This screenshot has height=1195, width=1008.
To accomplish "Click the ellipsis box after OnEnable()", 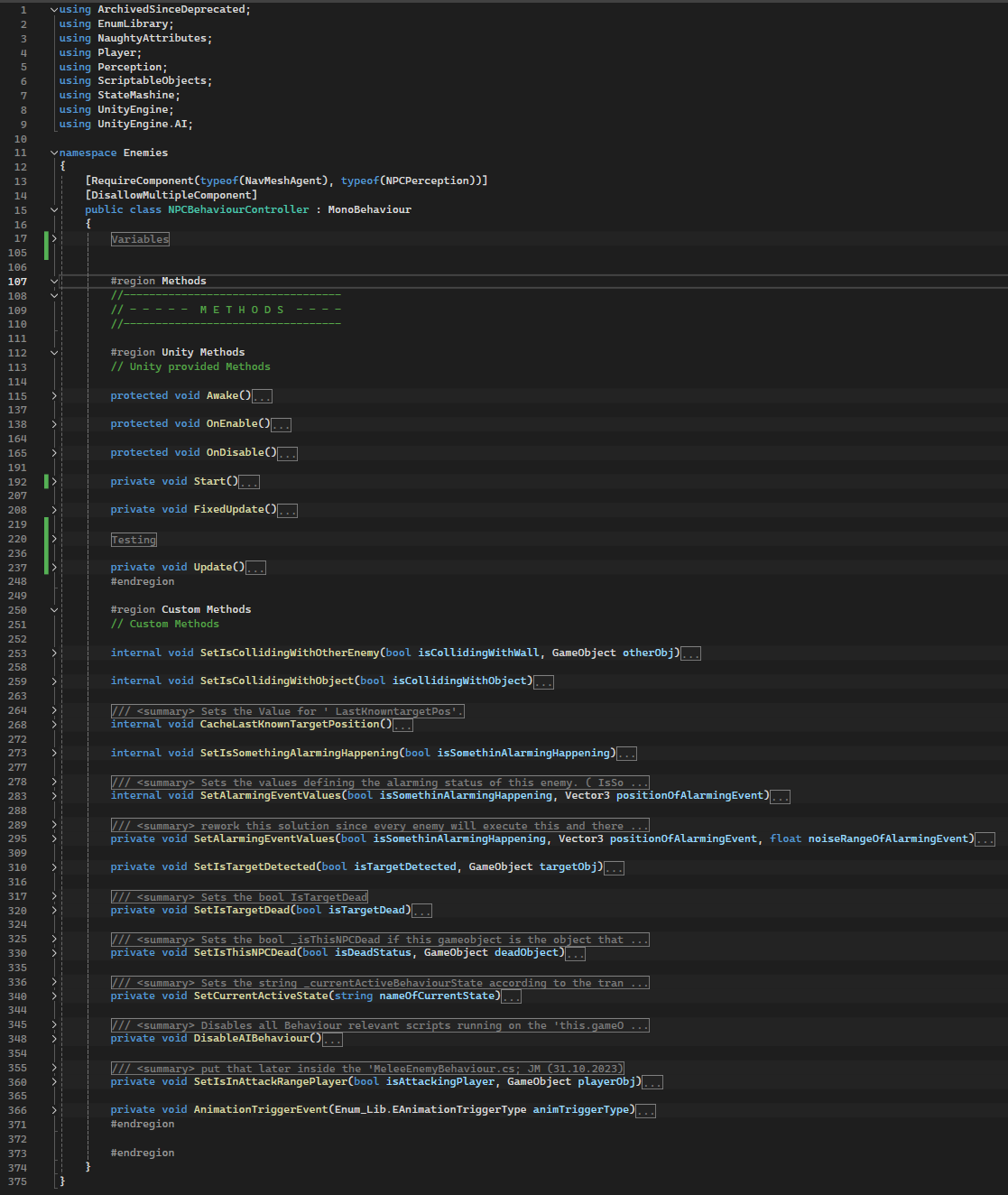I will (x=281, y=425).
